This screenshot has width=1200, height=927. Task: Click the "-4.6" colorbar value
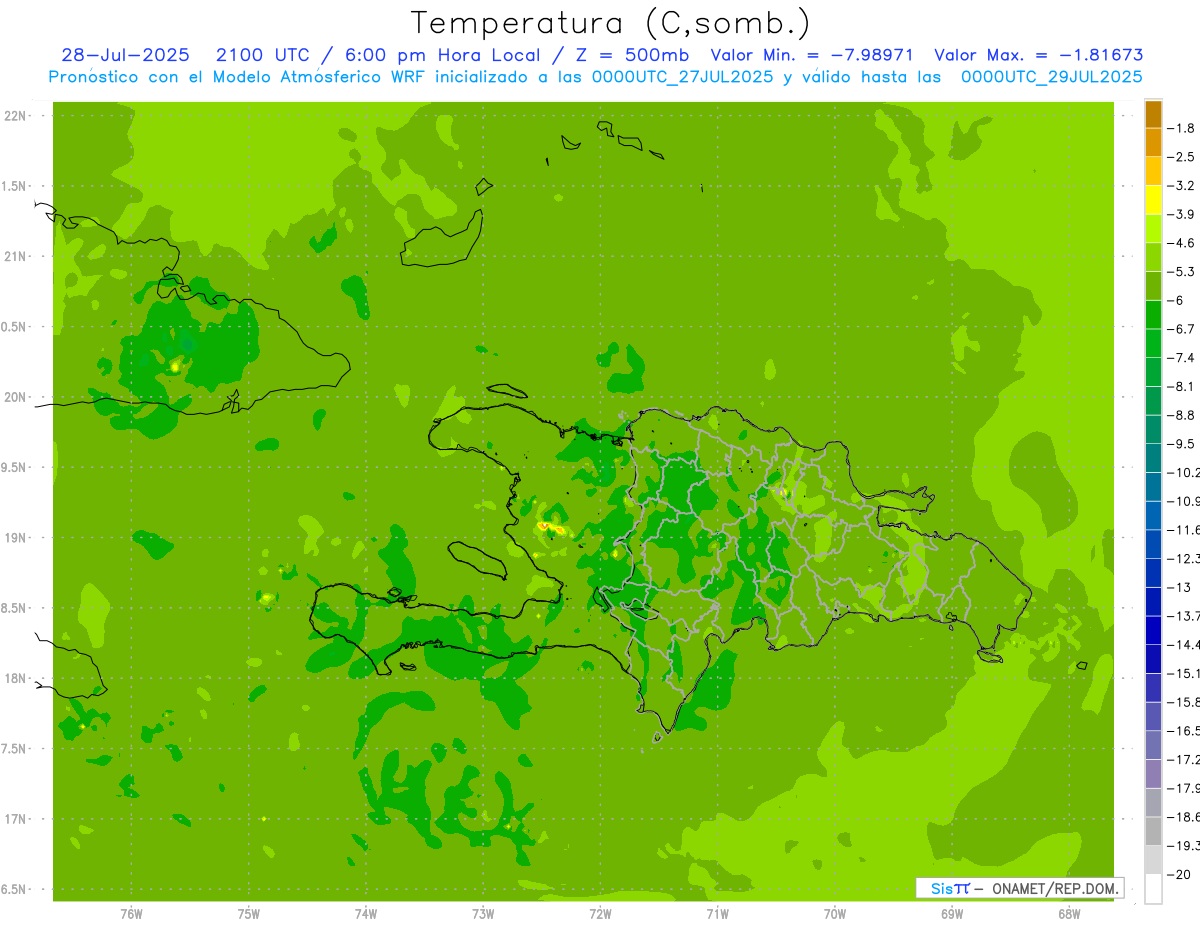[x=1181, y=243]
